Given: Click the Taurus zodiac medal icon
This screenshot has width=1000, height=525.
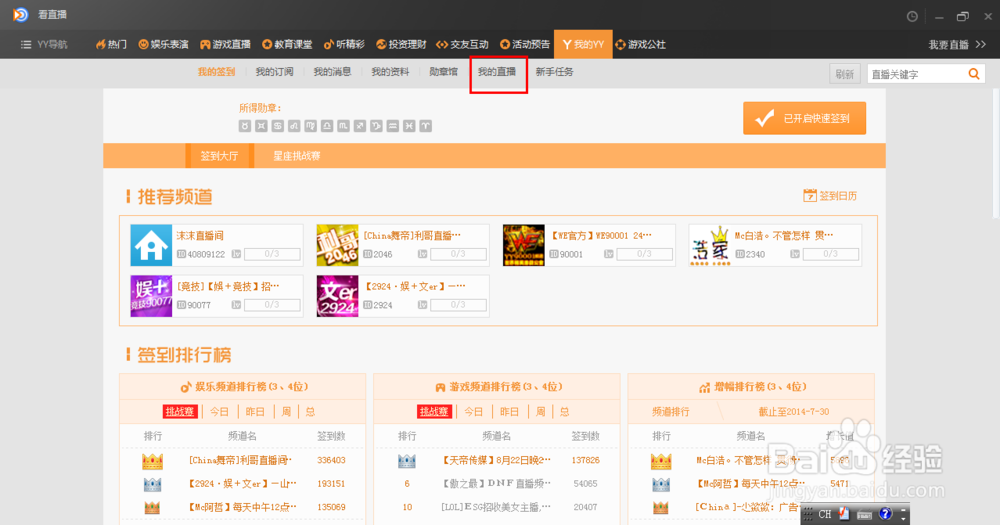Looking at the screenshot, I should 245,126.
